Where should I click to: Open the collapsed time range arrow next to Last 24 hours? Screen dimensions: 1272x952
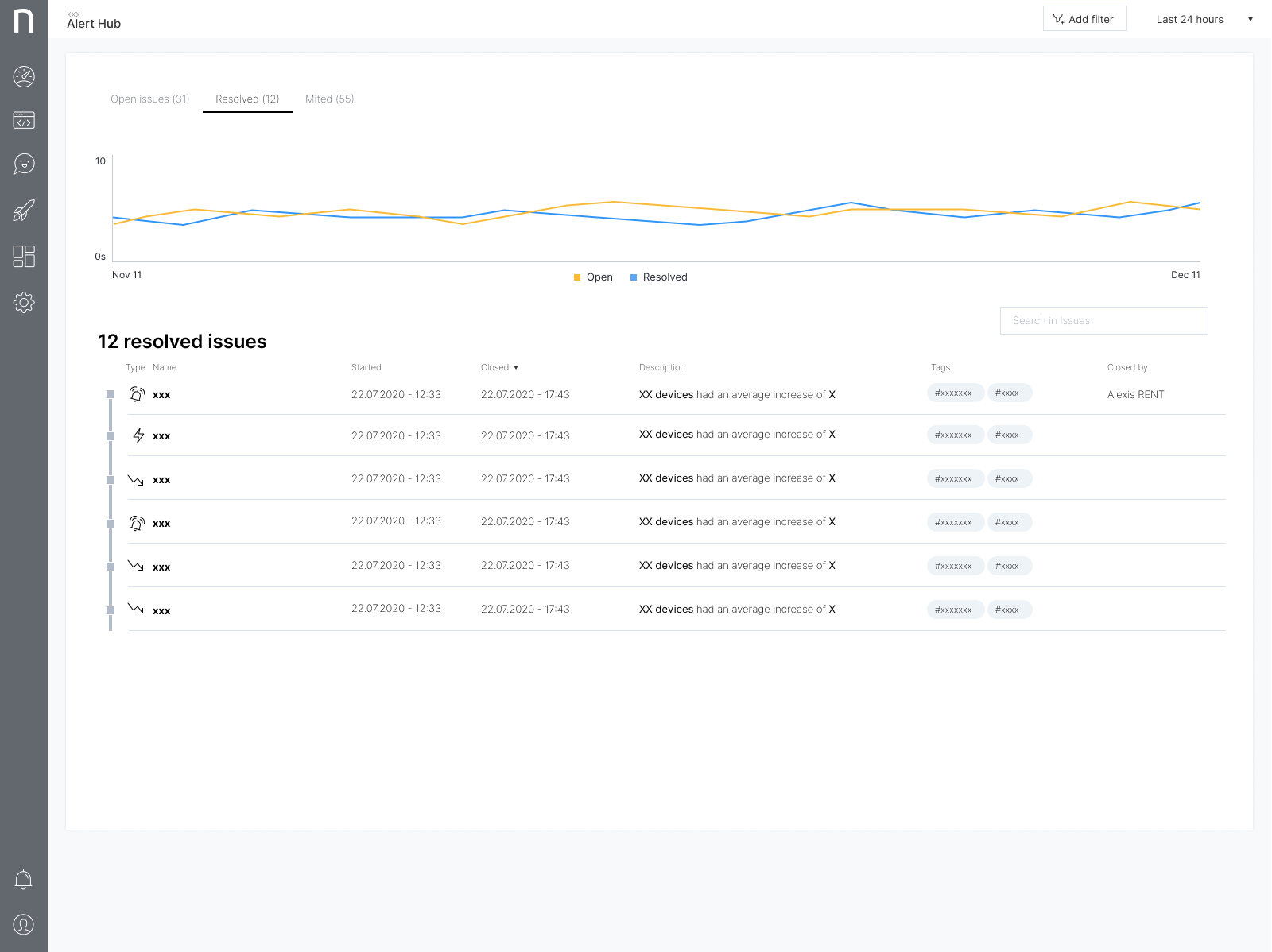[1249, 19]
